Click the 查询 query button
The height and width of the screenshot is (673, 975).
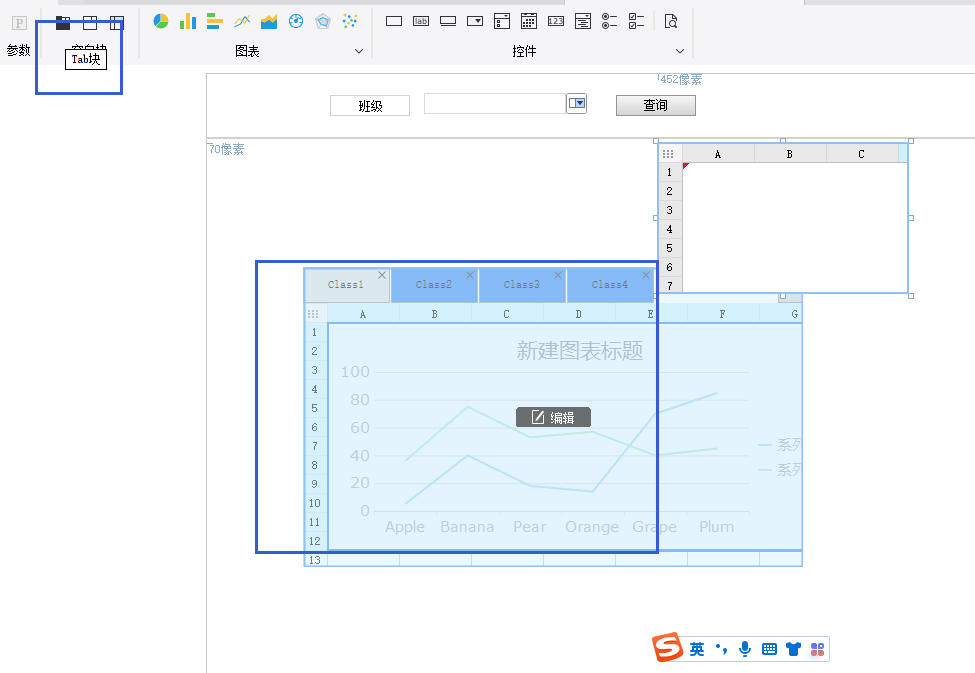point(656,105)
